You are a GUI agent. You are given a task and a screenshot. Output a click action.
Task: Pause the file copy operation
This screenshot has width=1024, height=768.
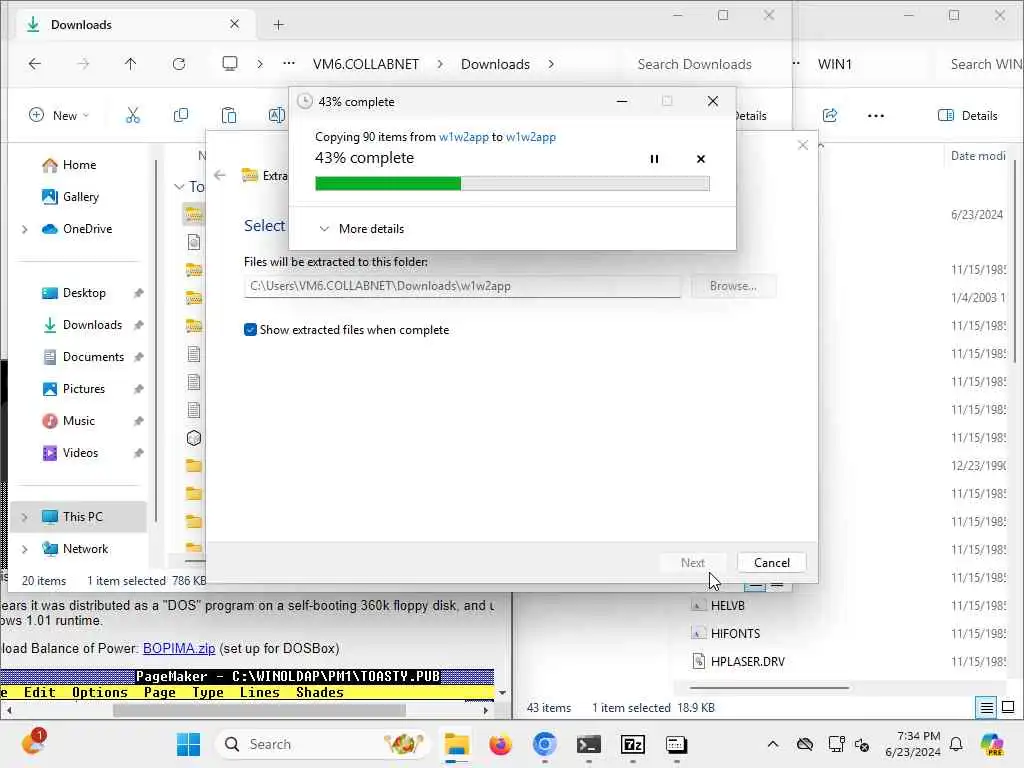click(x=654, y=159)
